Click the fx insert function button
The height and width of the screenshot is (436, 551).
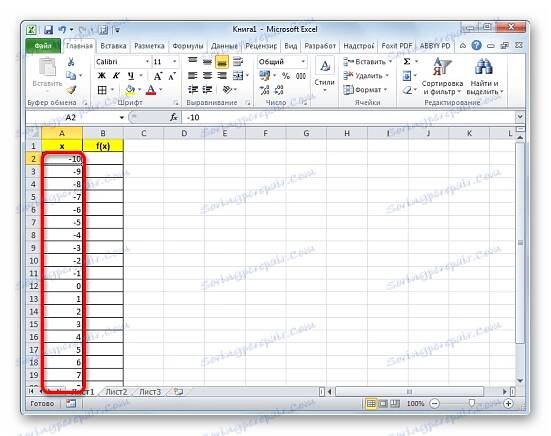[x=174, y=117]
